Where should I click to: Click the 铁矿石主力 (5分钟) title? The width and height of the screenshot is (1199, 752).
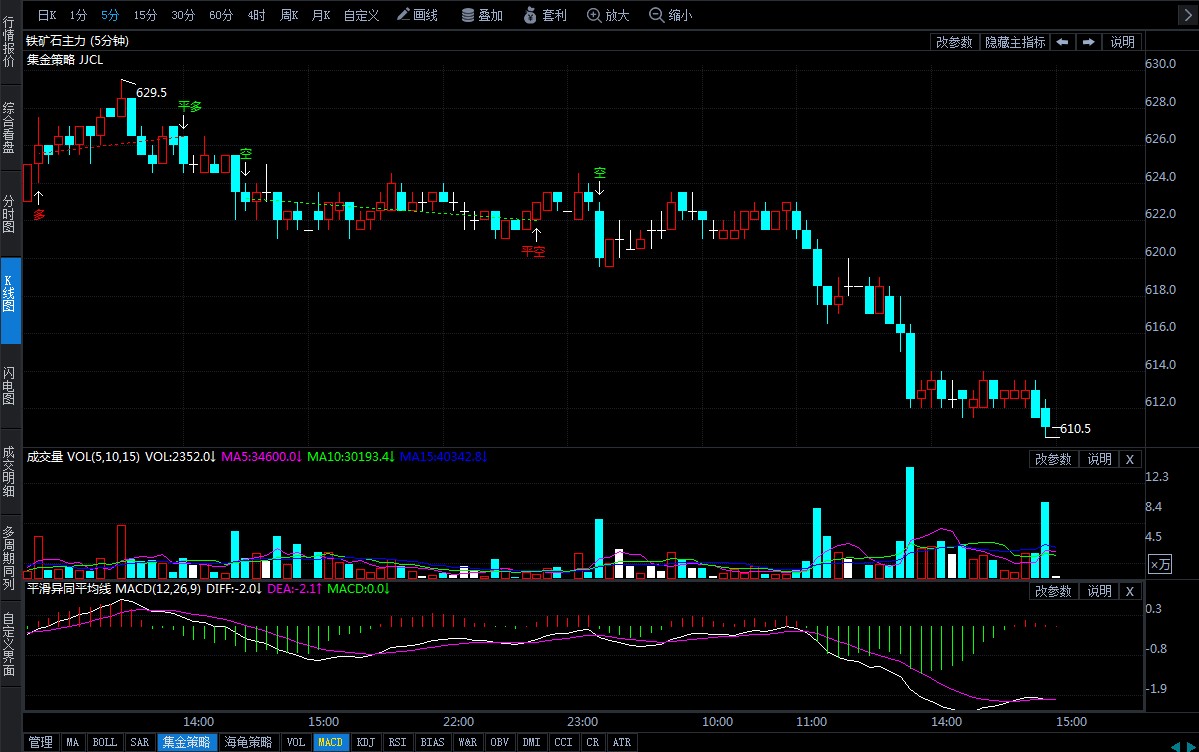[78, 41]
